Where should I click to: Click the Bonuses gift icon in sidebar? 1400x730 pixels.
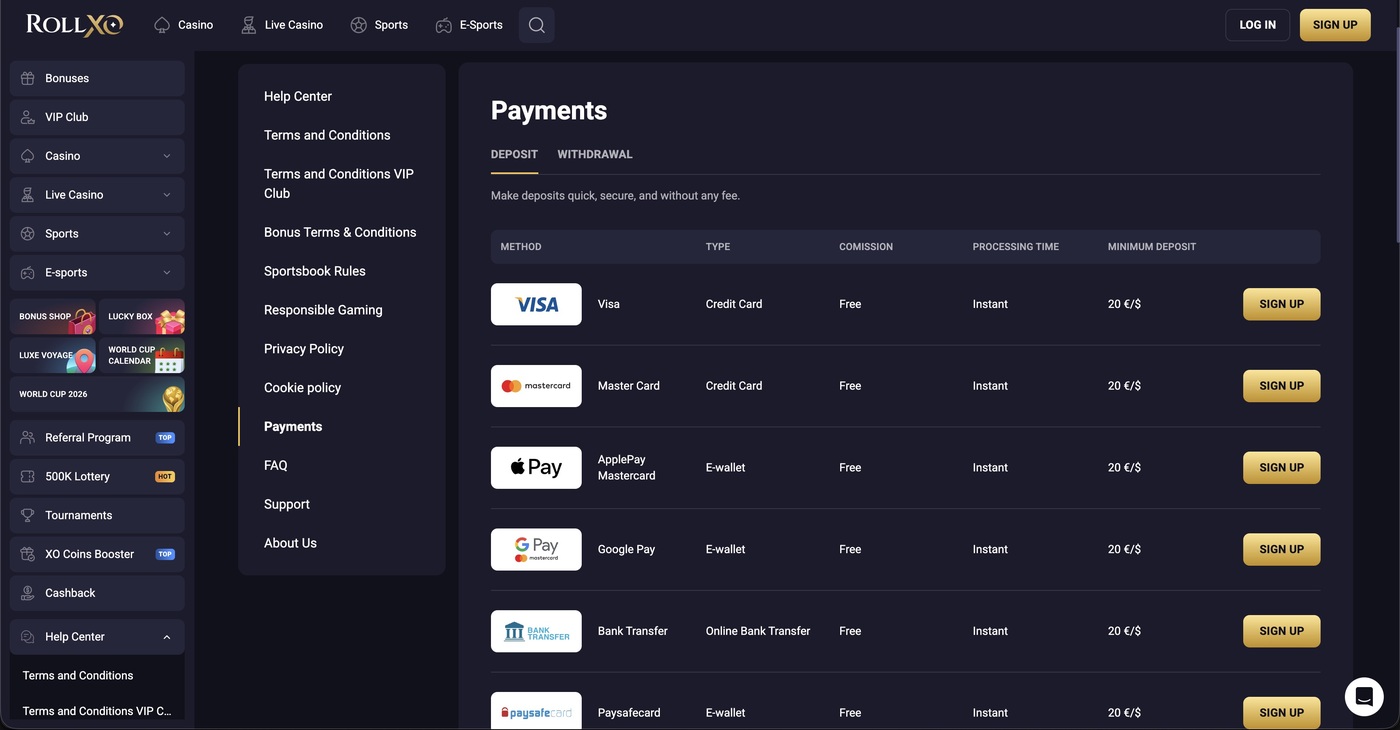pyautogui.click(x=28, y=78)
